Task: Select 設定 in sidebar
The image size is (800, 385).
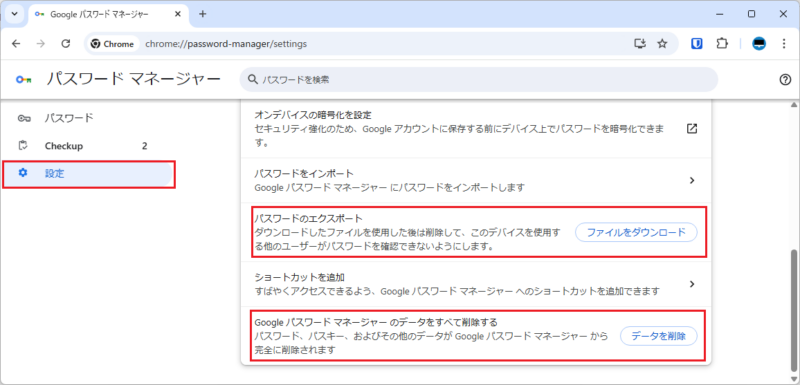Action: point(88,173)
